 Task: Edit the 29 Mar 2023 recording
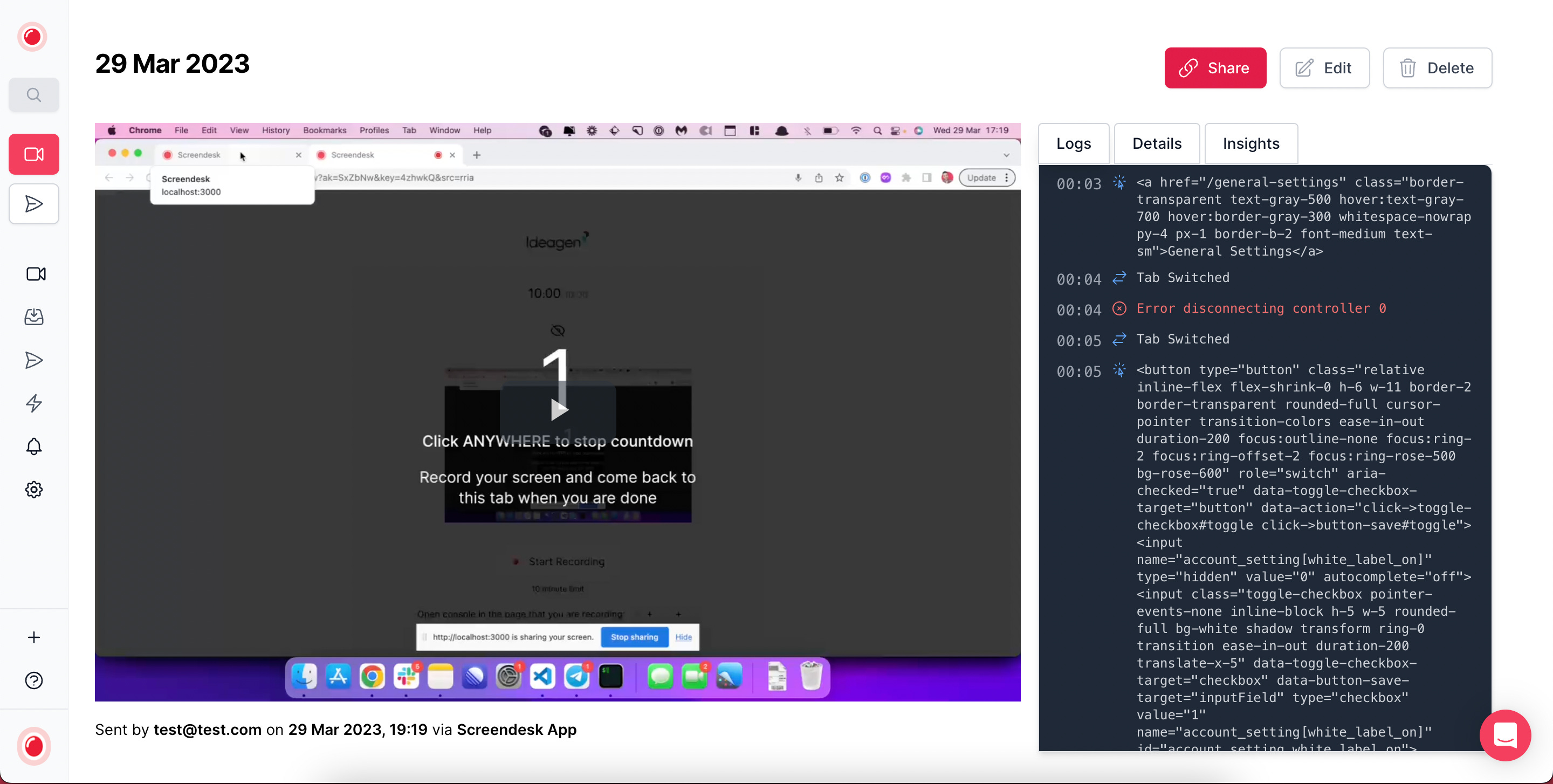(1324, 68)
